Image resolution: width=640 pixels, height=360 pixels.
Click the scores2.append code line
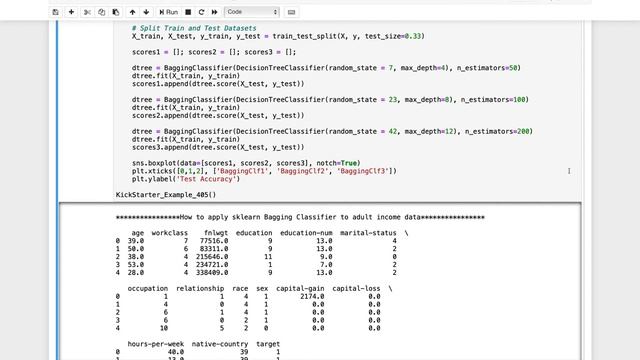point(218,116)
